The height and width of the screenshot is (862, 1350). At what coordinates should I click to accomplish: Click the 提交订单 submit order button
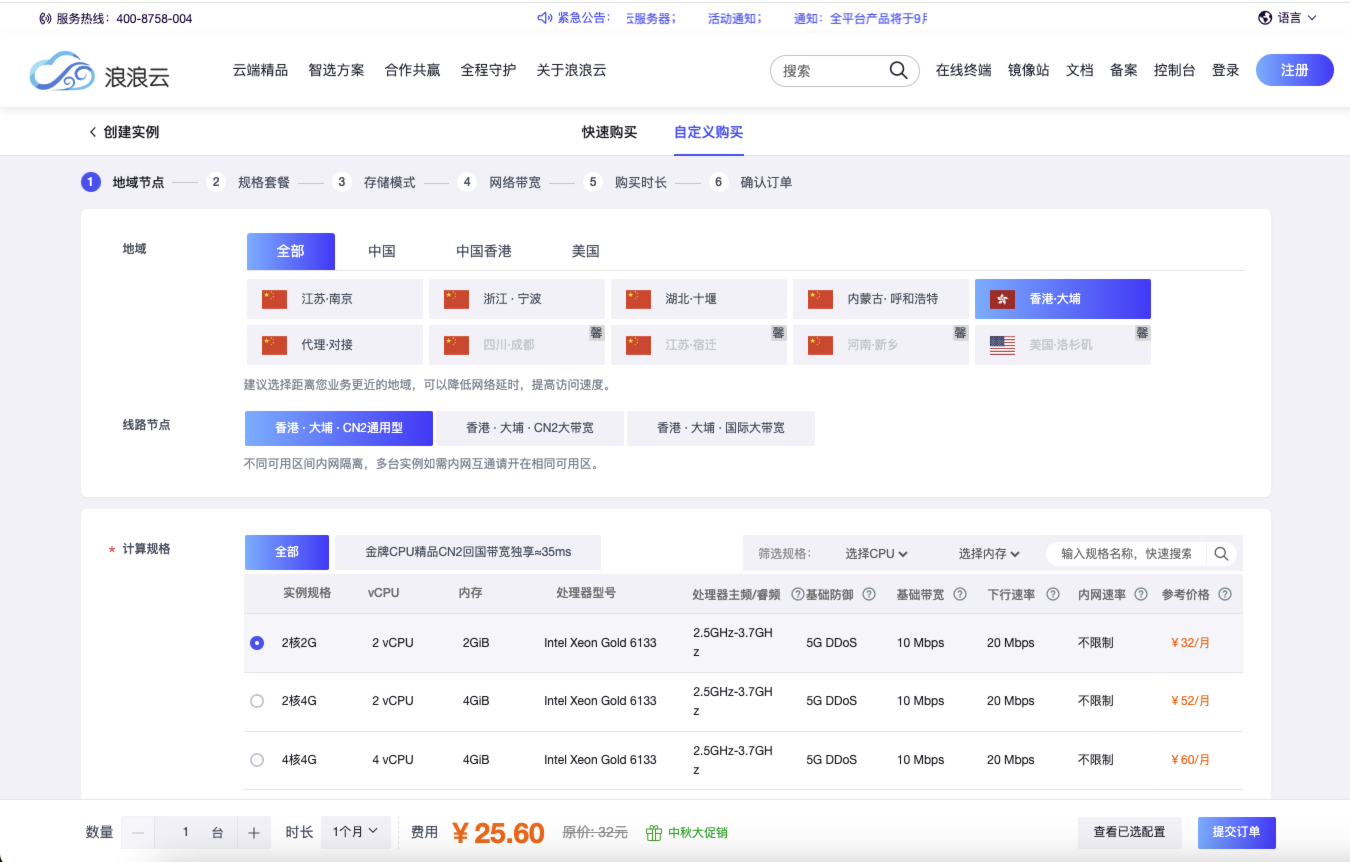1237,832
